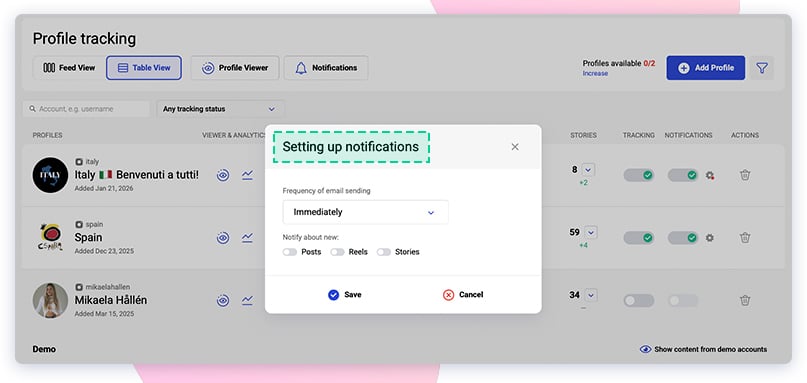The width and height of the screenshot is (807, 383).
Task: Expand Spain stories count chevron
Action: pos(591,233)
